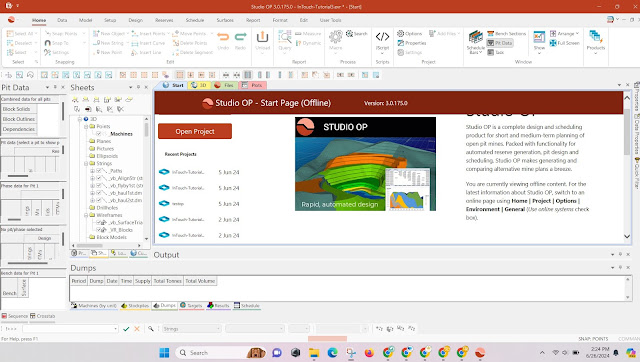Click the Show window icon
The image size is (640, 362).
pos(539,37)
